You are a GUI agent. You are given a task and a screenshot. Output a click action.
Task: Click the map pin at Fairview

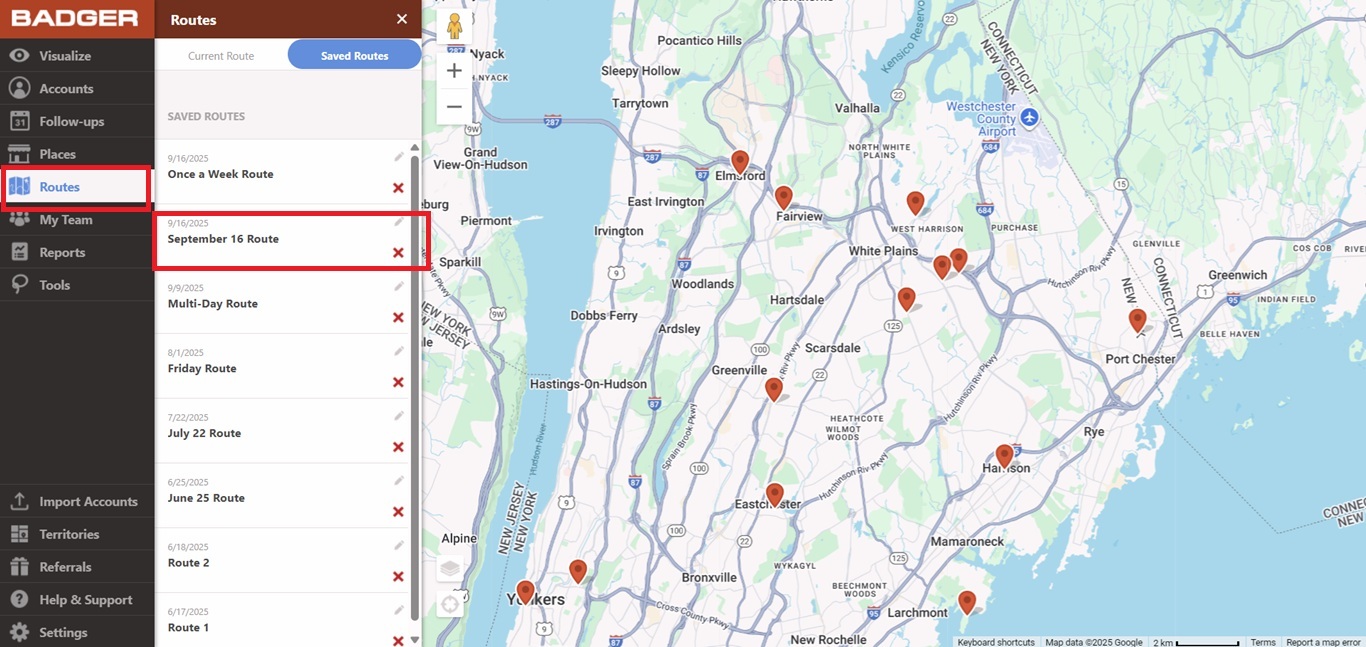point(784,198)
